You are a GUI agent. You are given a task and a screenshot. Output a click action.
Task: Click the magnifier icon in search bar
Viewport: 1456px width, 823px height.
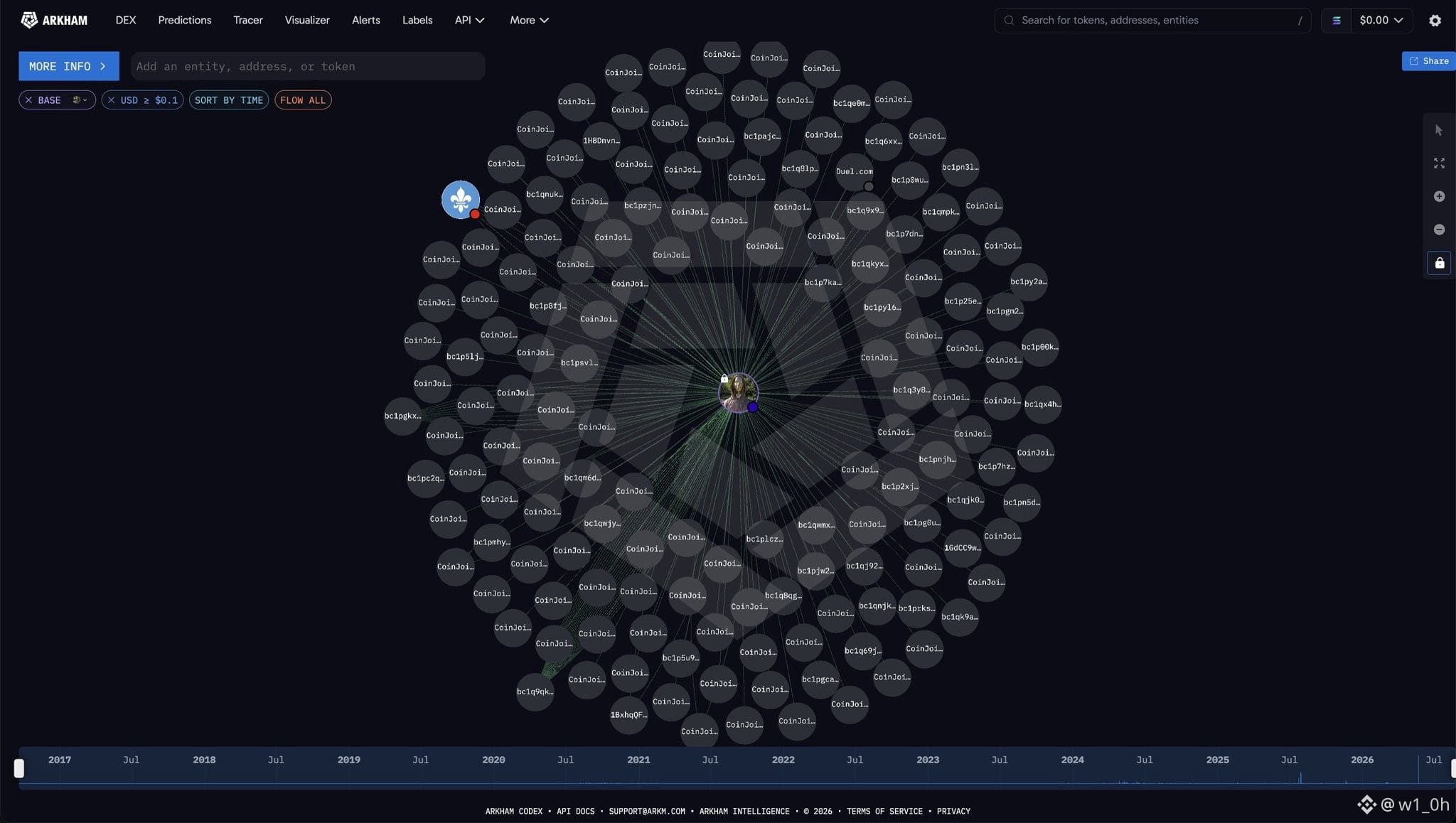point(1009,21)
